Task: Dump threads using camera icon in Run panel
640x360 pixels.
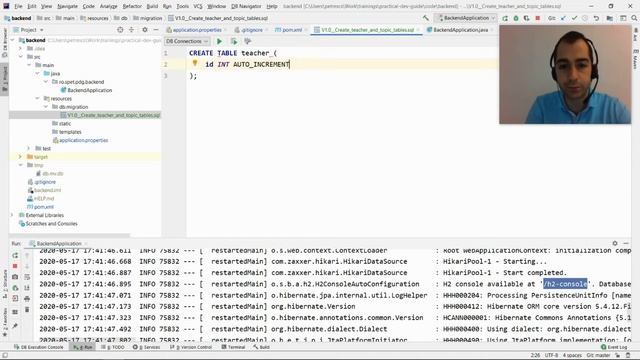Action: click(15, 277)
